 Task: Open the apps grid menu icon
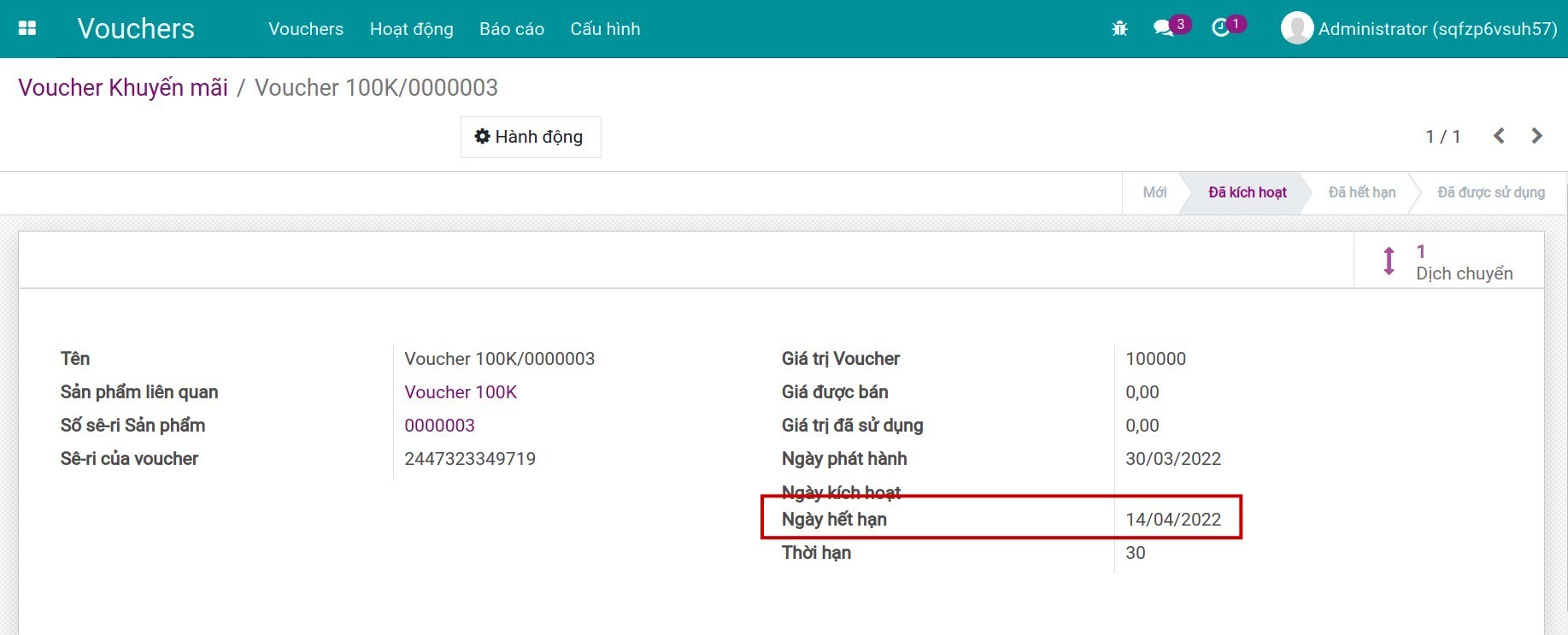coord(27,28)
